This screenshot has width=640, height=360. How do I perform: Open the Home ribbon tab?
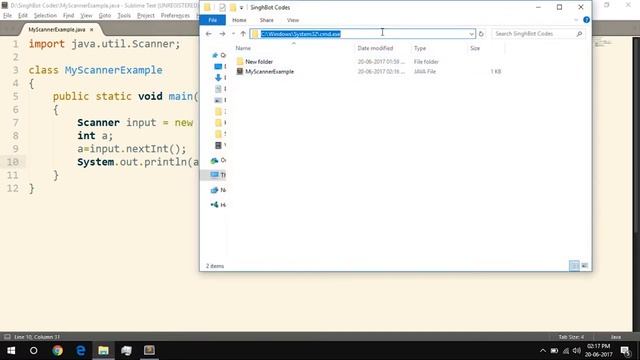coord(239,20)
